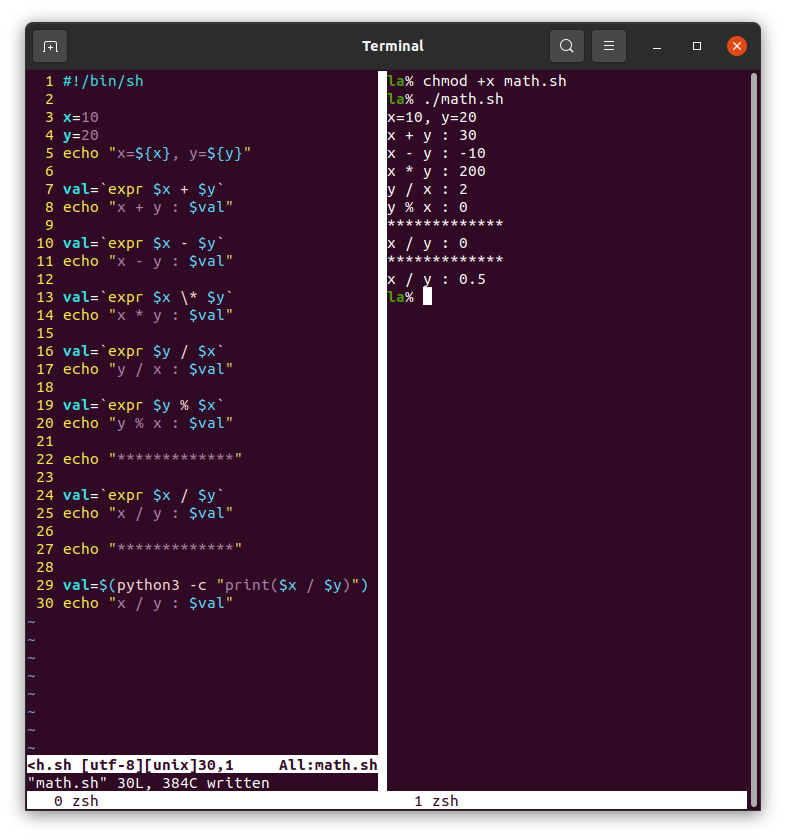Click the Terminal title in header bar
Image resolution: width=786 pixels, height=839 pixels.
392,46
